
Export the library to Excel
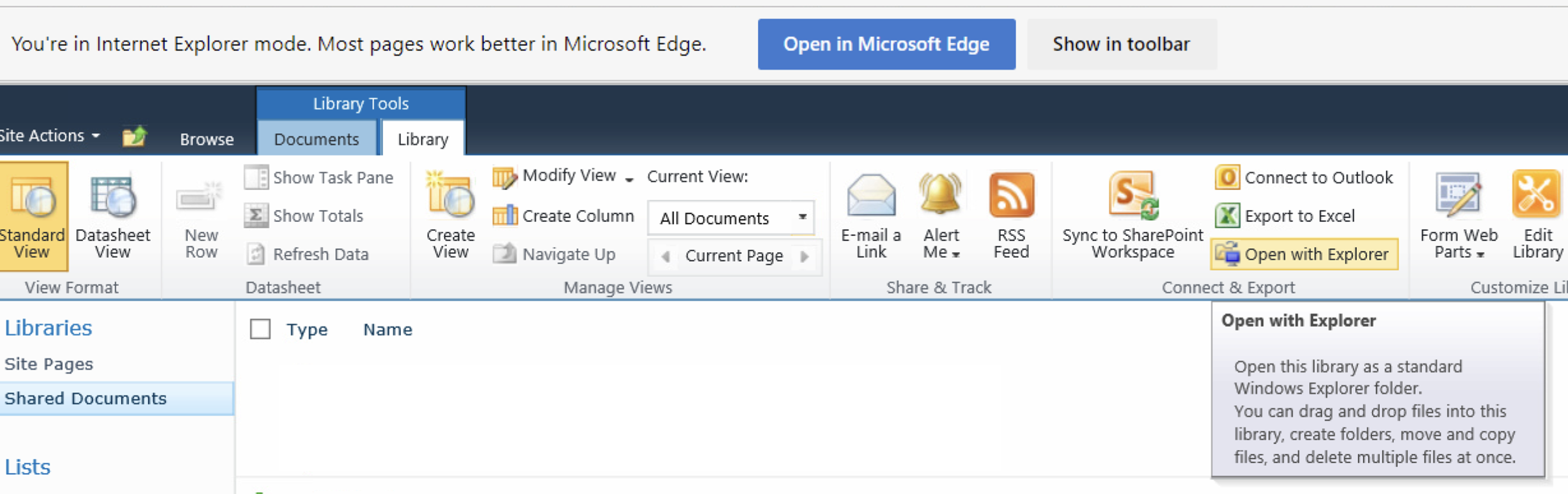coord(1284,216)
